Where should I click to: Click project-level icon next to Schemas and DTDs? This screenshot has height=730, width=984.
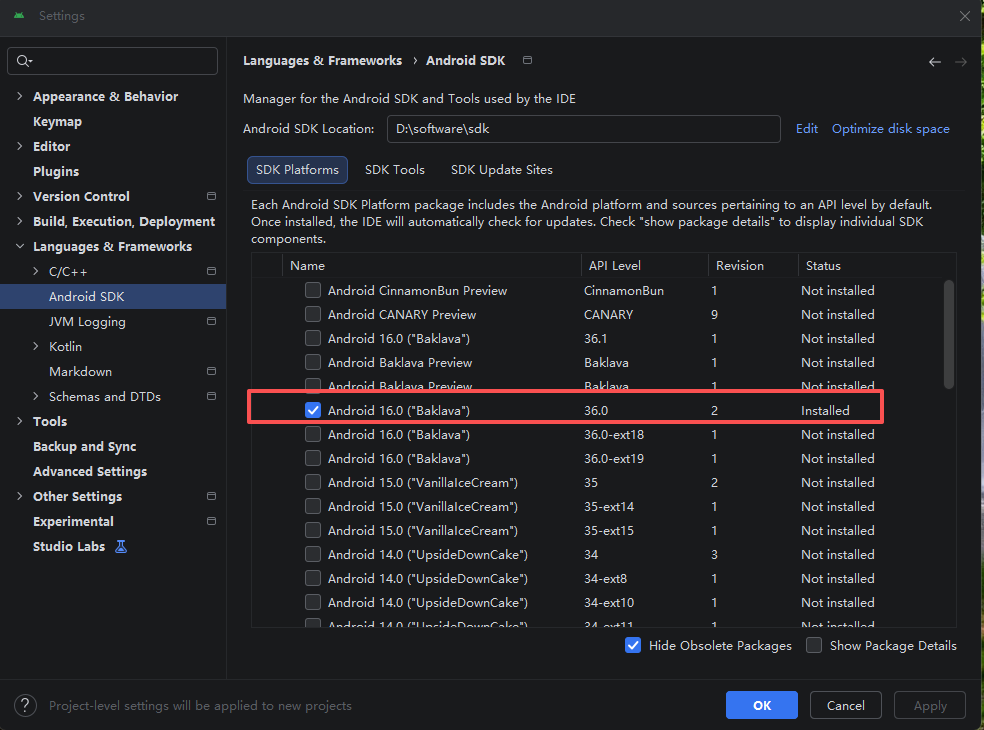coord(211,396)
